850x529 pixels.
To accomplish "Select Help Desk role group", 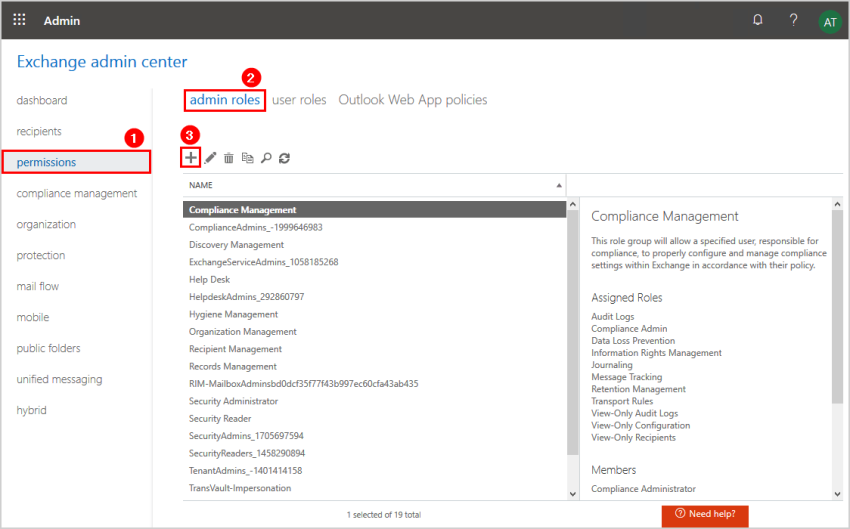I will tap(374, 279).
